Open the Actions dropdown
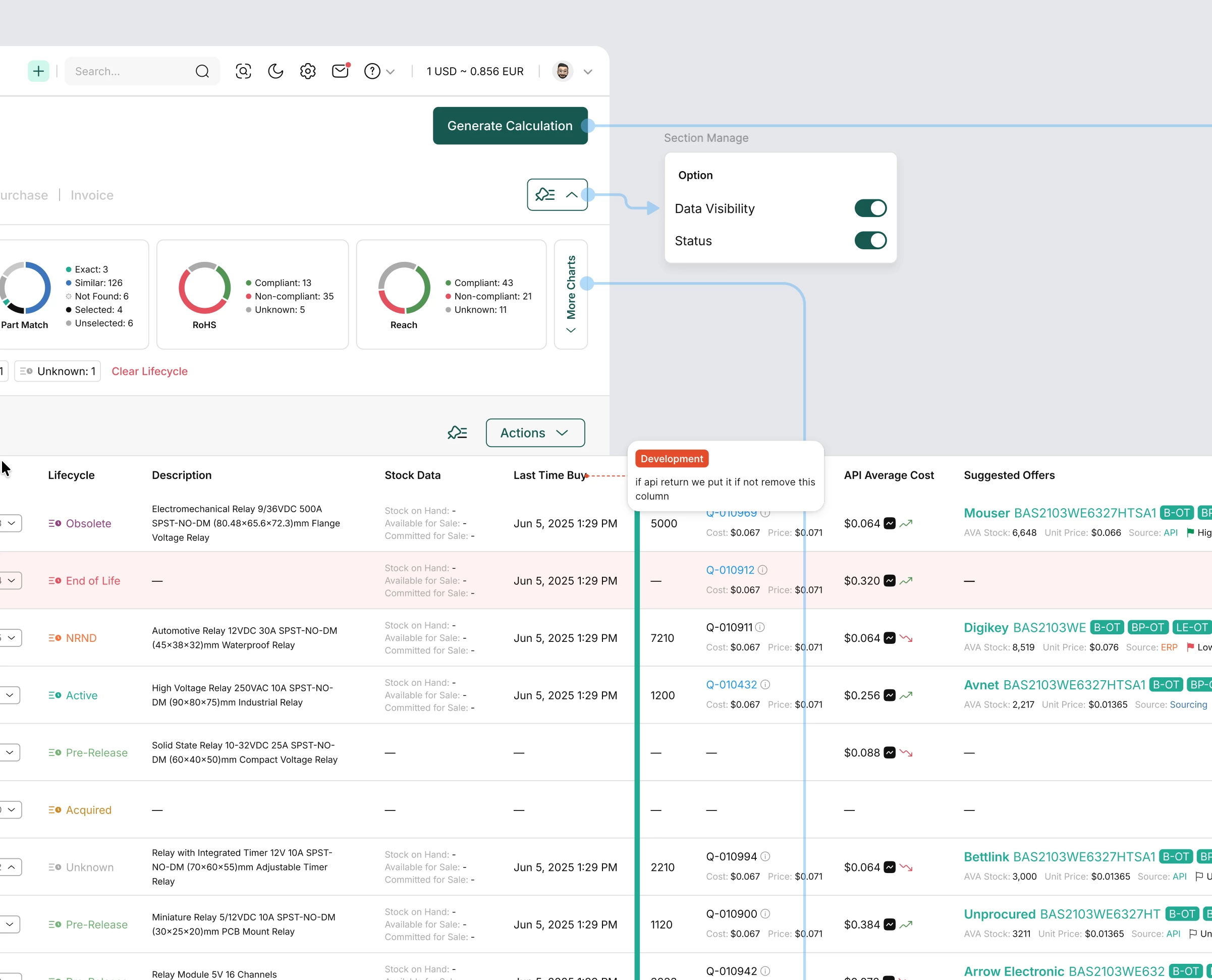This screenshot has height=980, width=1212. tap(534, 433)
